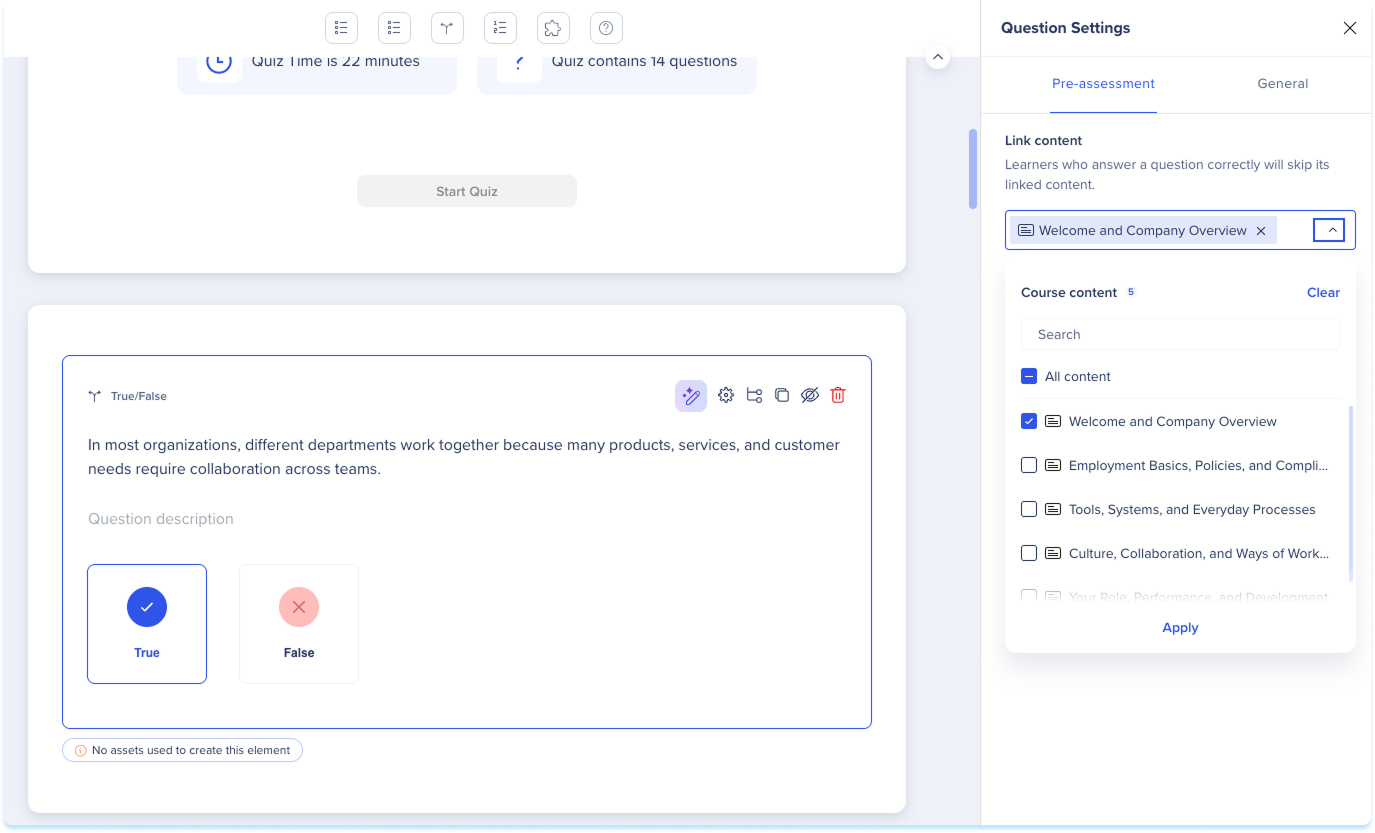Image resolution: width=1375 pixels, height=833 pixels.
Task: Click content icon beside Employment Basics row
Action: pyautogui.click(x=1053, y=465)
